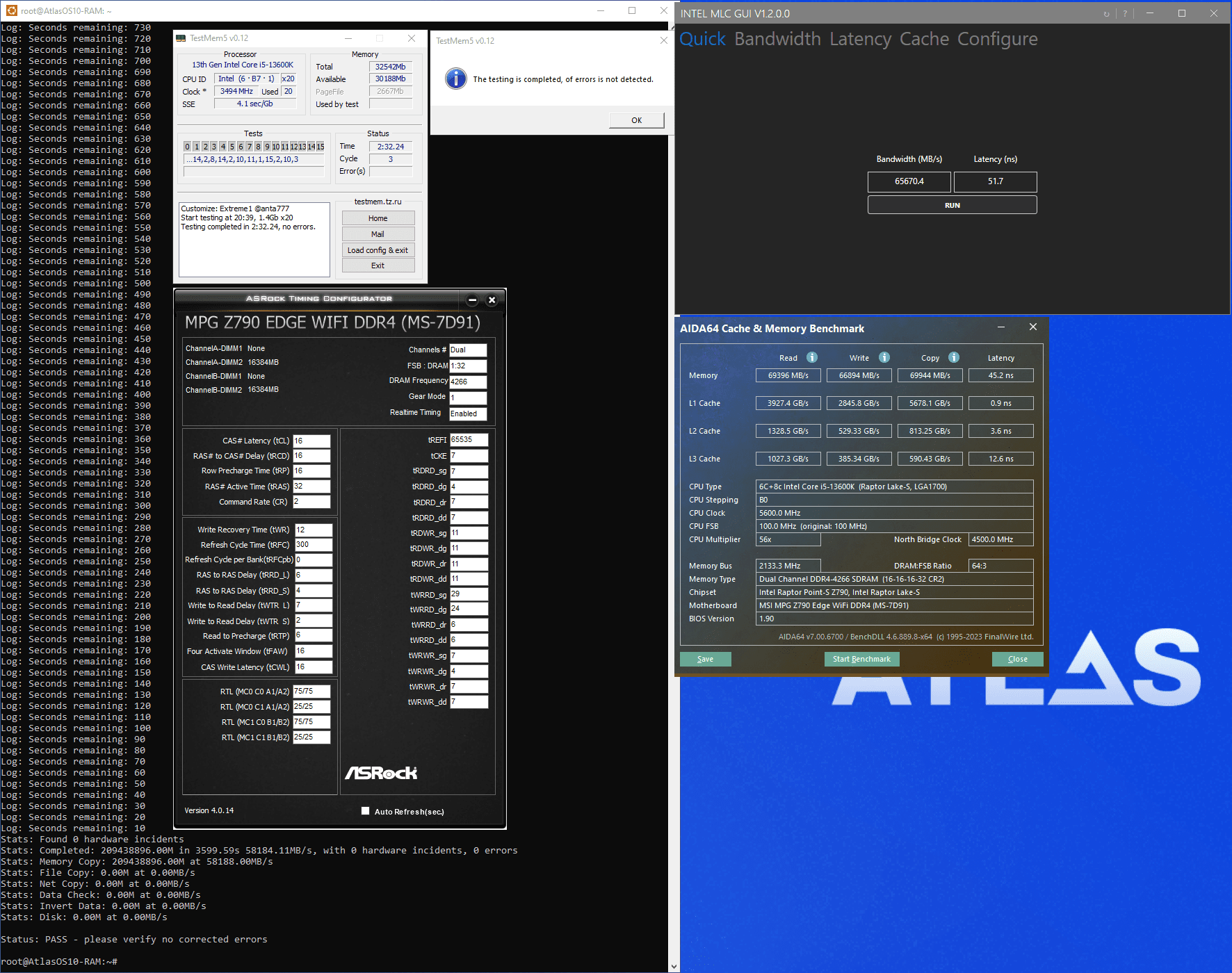Click the Home button in TestMem5
Viewport: 1232px width, 973px height.
[378, 218]
